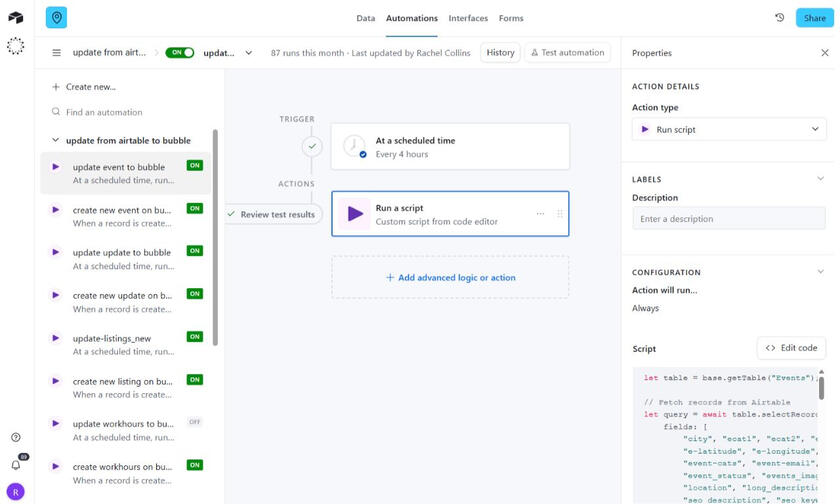Switch to the Data tab
840x504 pixels.
366,18
